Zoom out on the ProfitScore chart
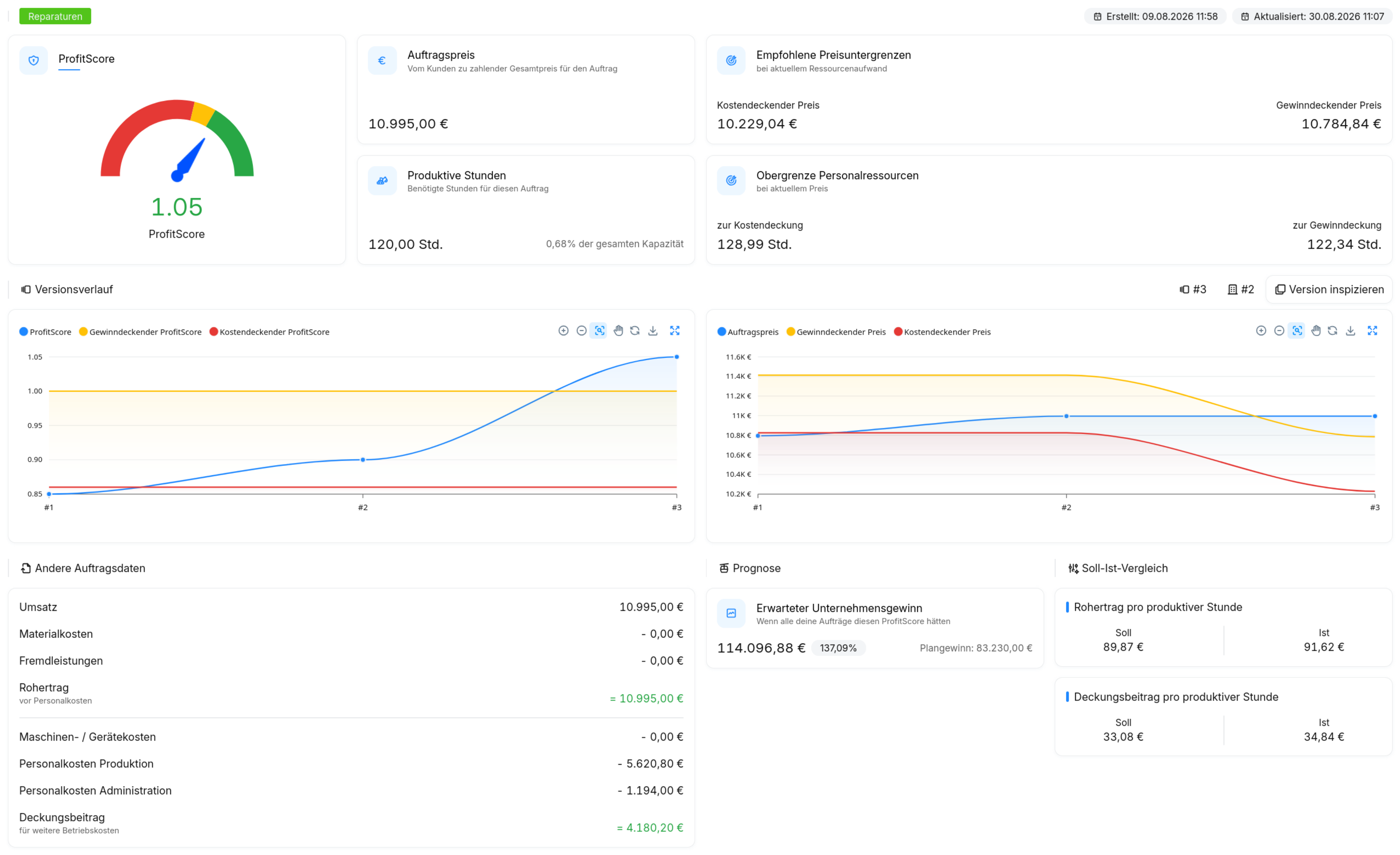 pyautogui.click(x=581, y=331)
